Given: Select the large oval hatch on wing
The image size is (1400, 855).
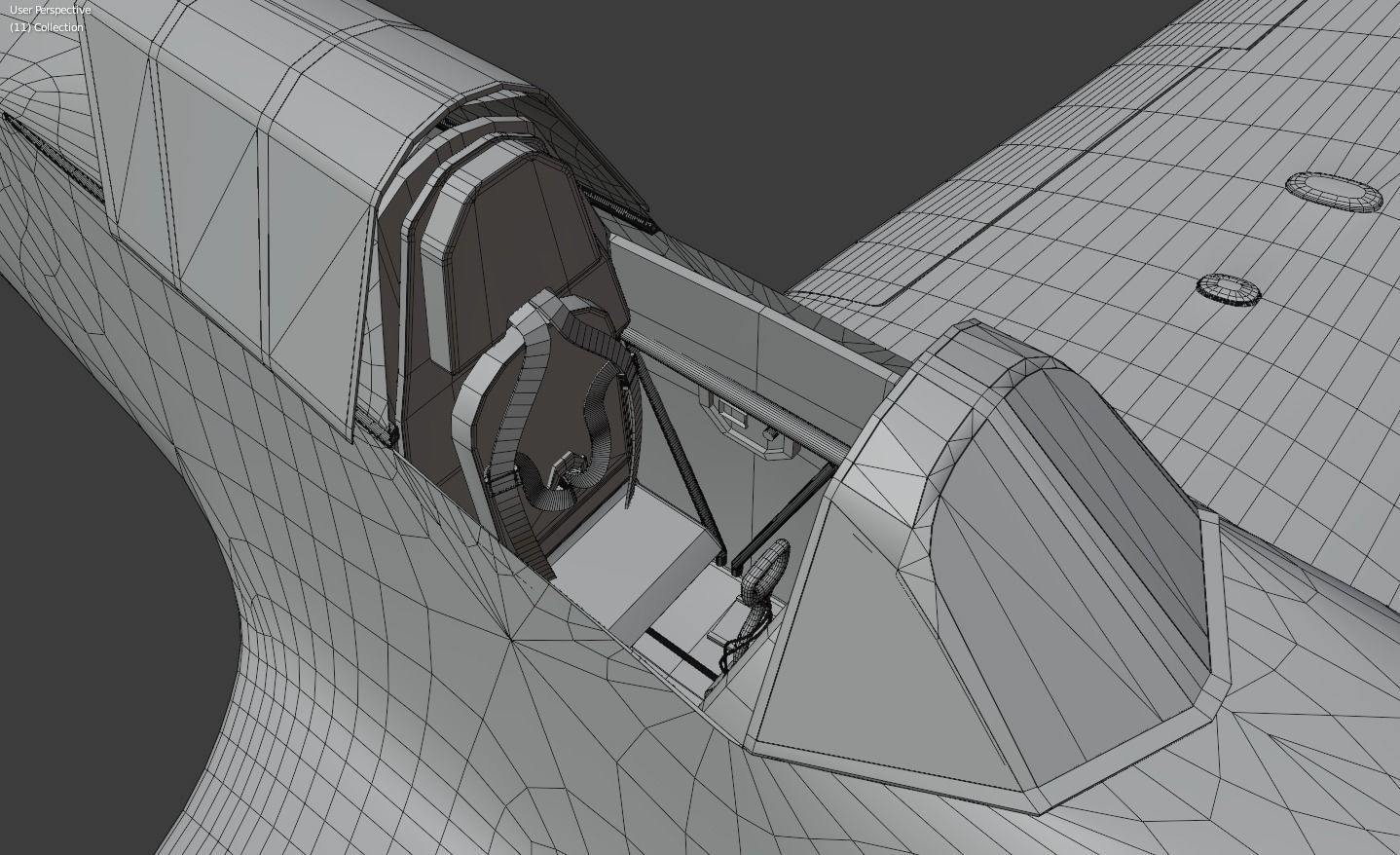Looking at the screenshot, I should point(1334,191).
